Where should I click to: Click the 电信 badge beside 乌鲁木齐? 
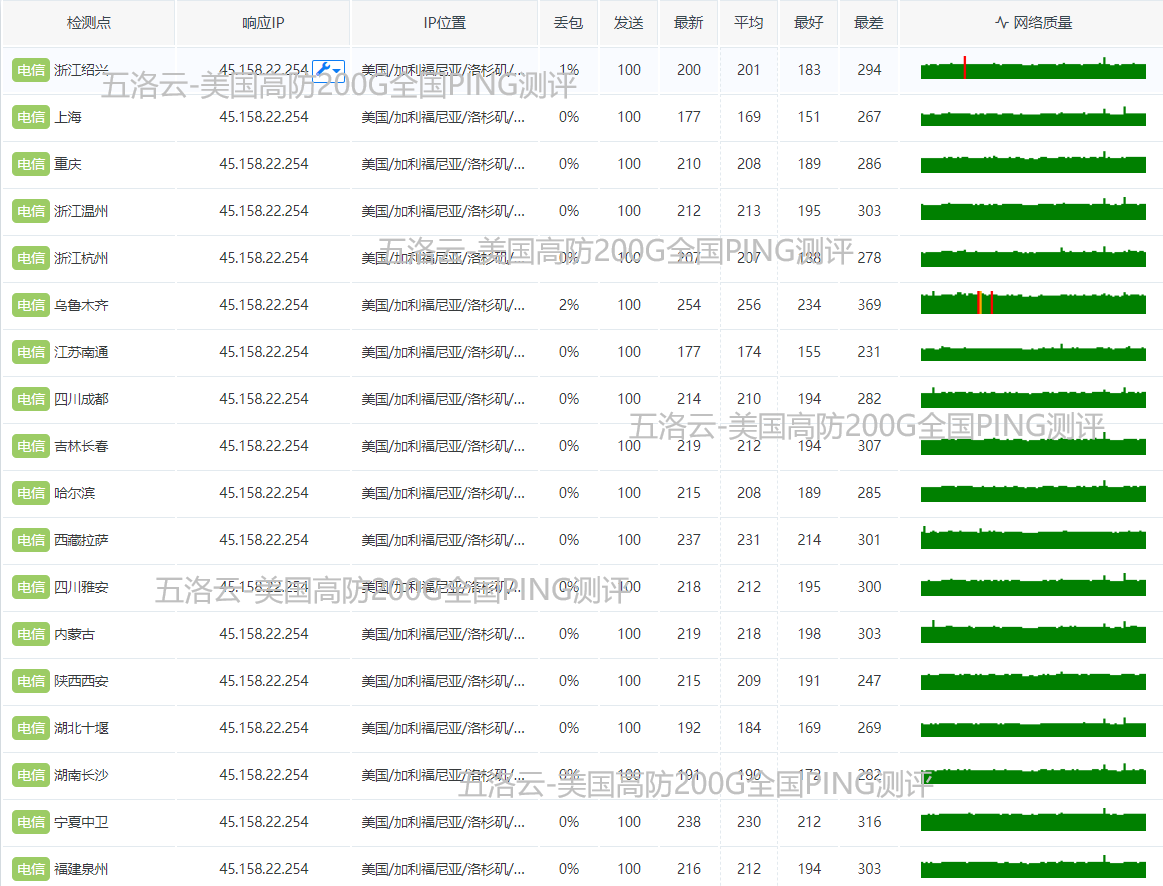click(x=30, y=305)
